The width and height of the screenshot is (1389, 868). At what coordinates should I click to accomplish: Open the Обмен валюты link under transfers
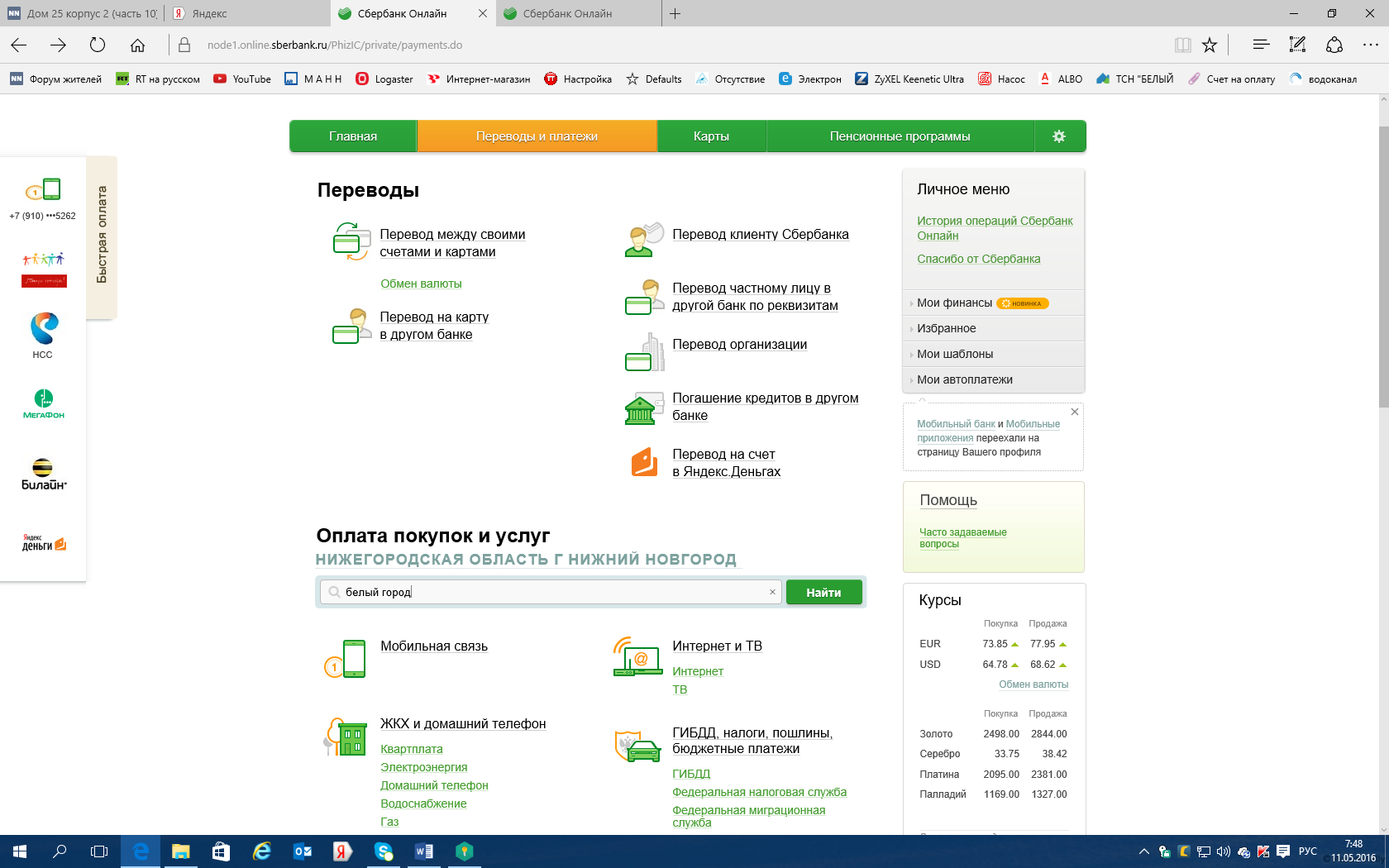click(421, 284)
